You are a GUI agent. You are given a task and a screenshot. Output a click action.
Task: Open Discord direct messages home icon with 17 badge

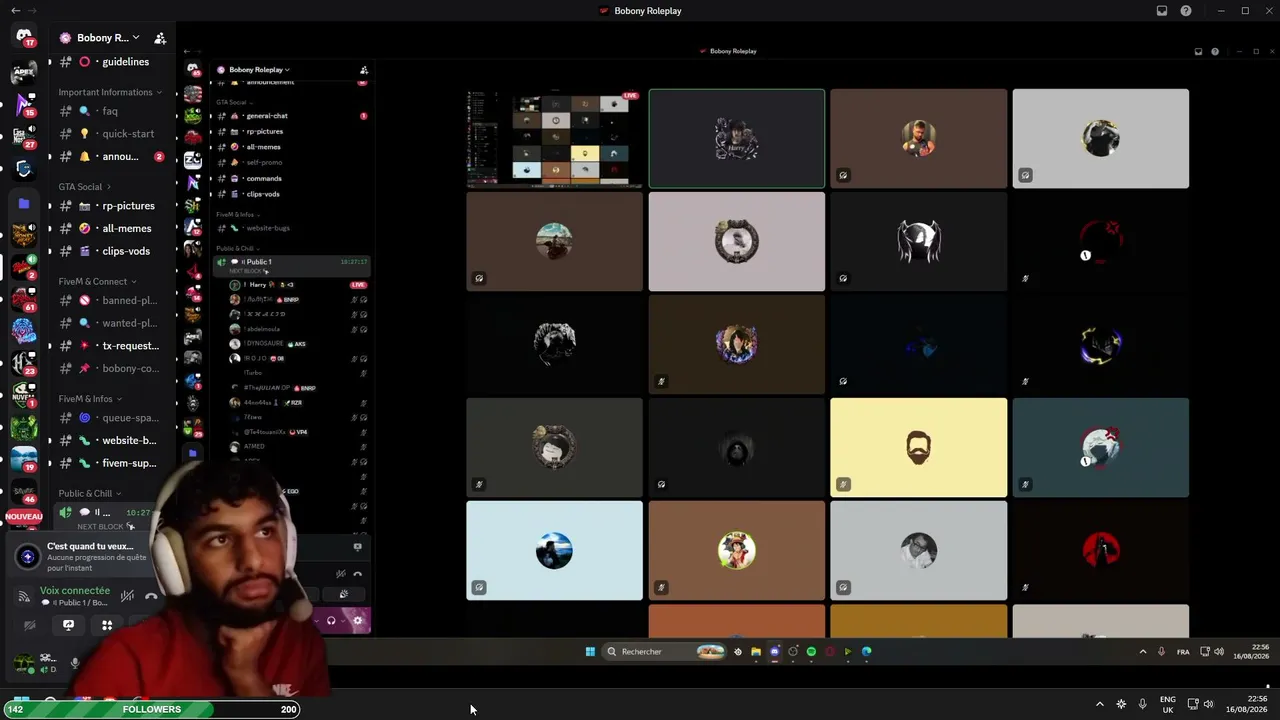point(24,37)
